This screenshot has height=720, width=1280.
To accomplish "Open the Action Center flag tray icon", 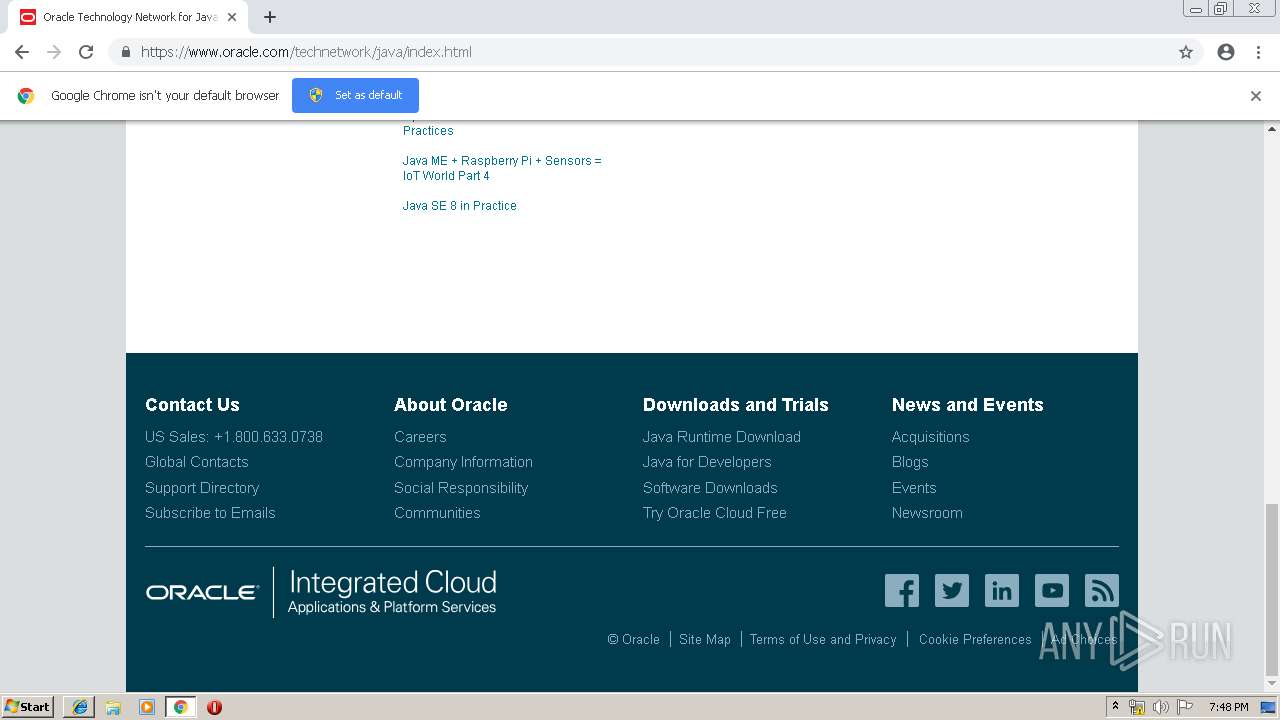I will click(1185, 707).
